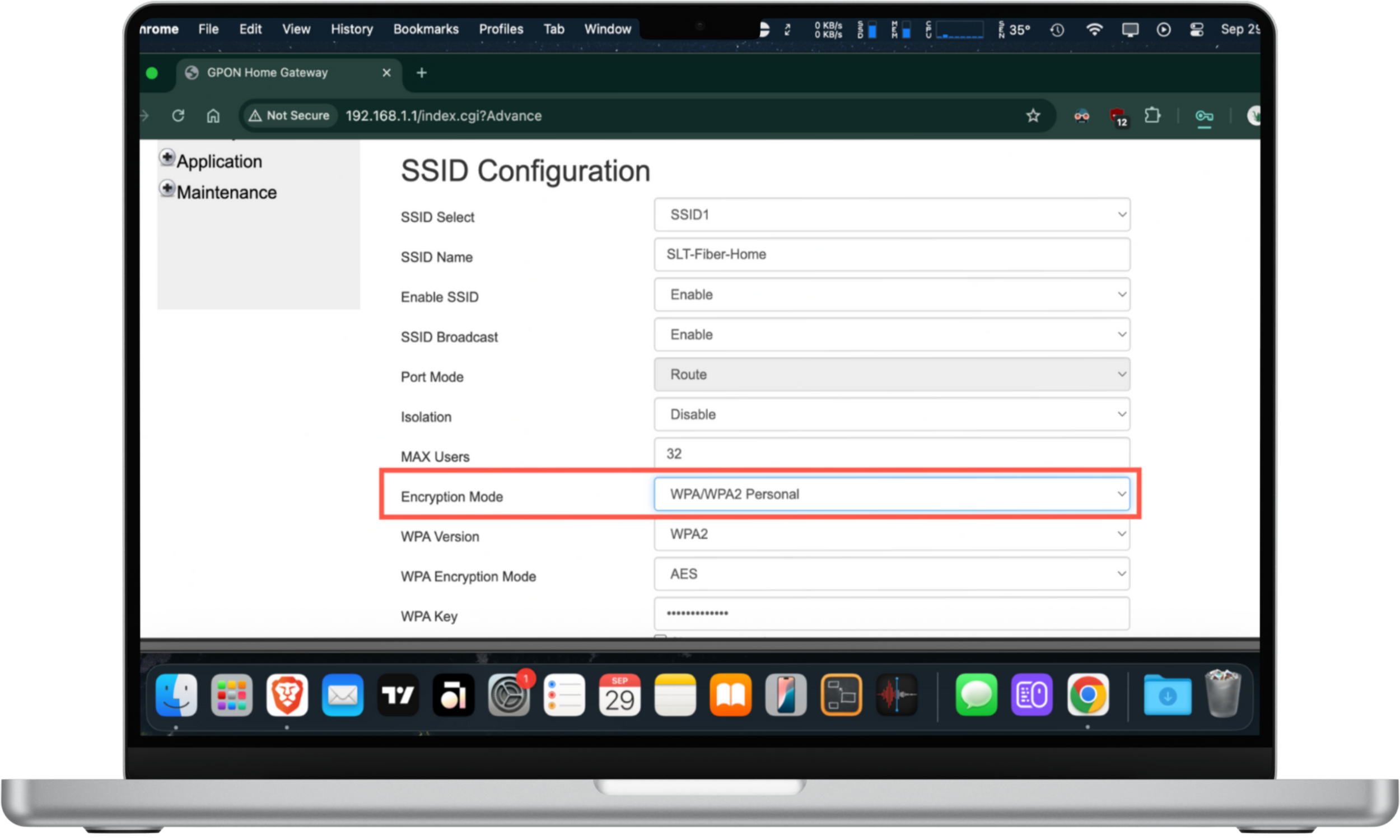The width and height of the screenshot is (1400, 840).
Task: Click the home icon in toolbar
Action: pos(213,115)
